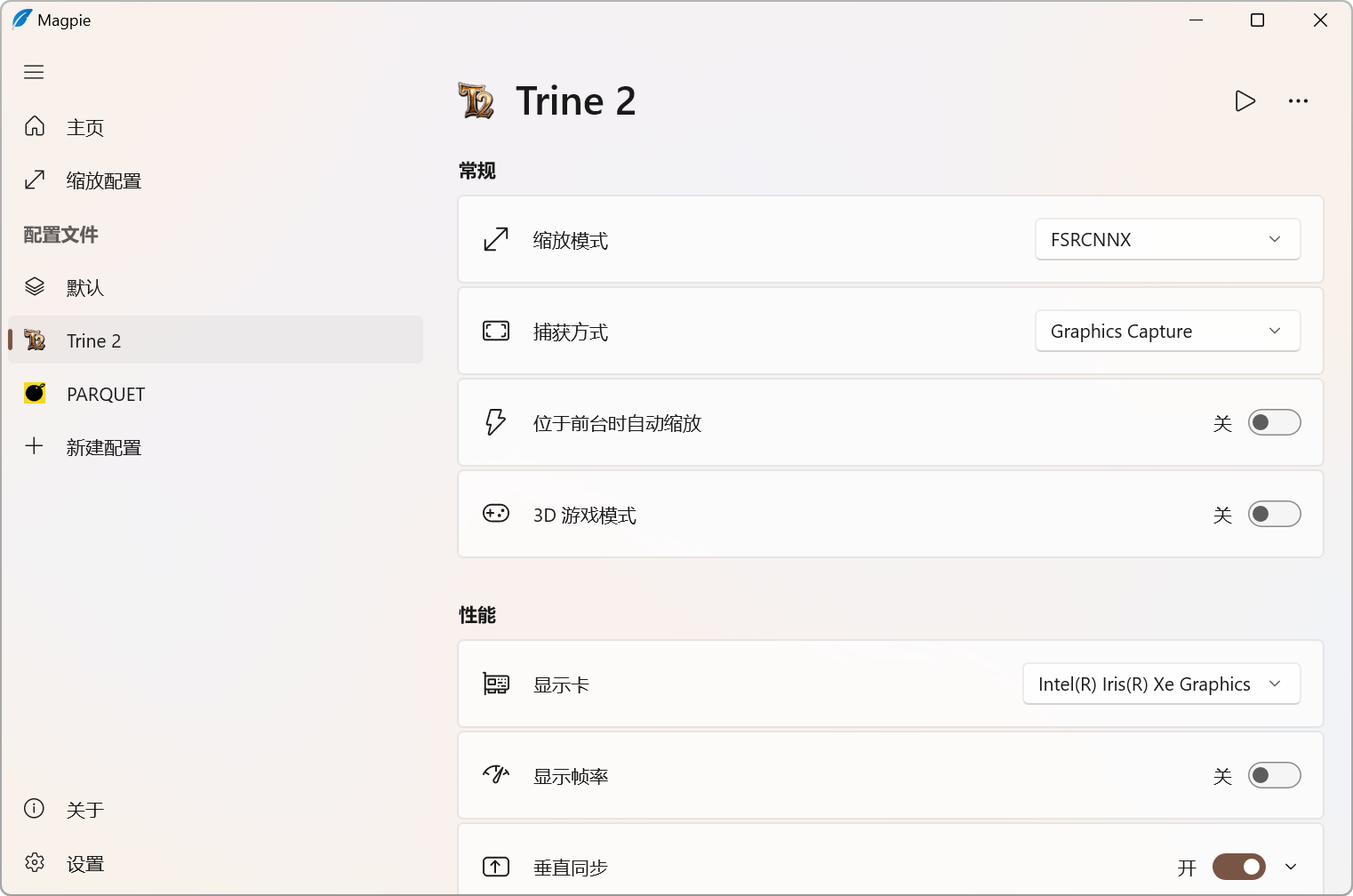Click the Trine 2 header game icon

(476, 100)
